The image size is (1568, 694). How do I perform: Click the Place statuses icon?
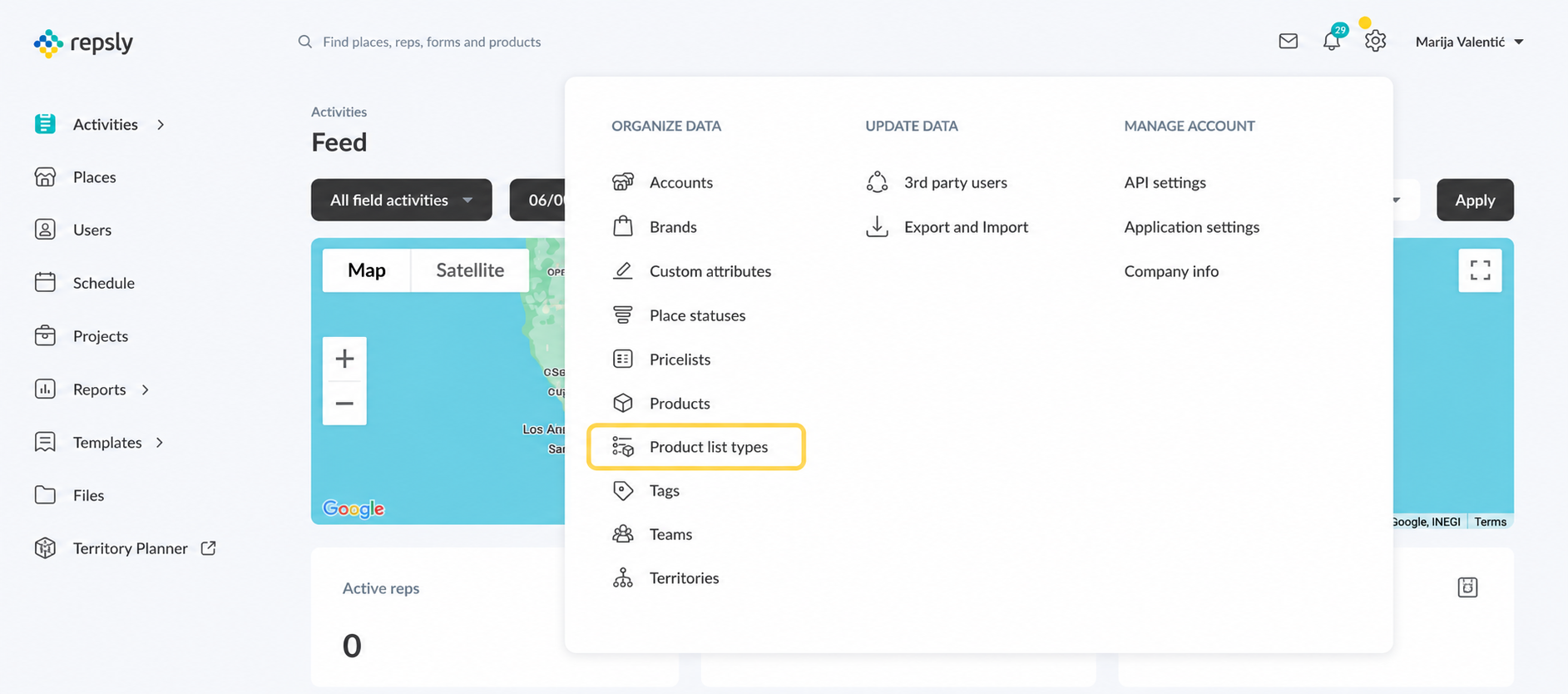click(623, 315)
